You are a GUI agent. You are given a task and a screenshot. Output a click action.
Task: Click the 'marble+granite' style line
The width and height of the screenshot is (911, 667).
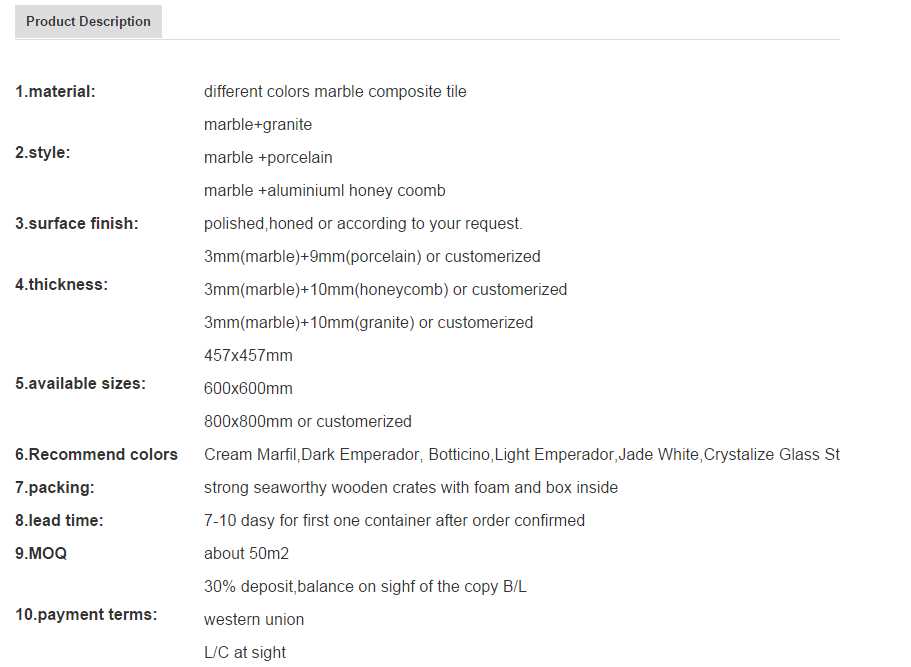tap(258, 124)
